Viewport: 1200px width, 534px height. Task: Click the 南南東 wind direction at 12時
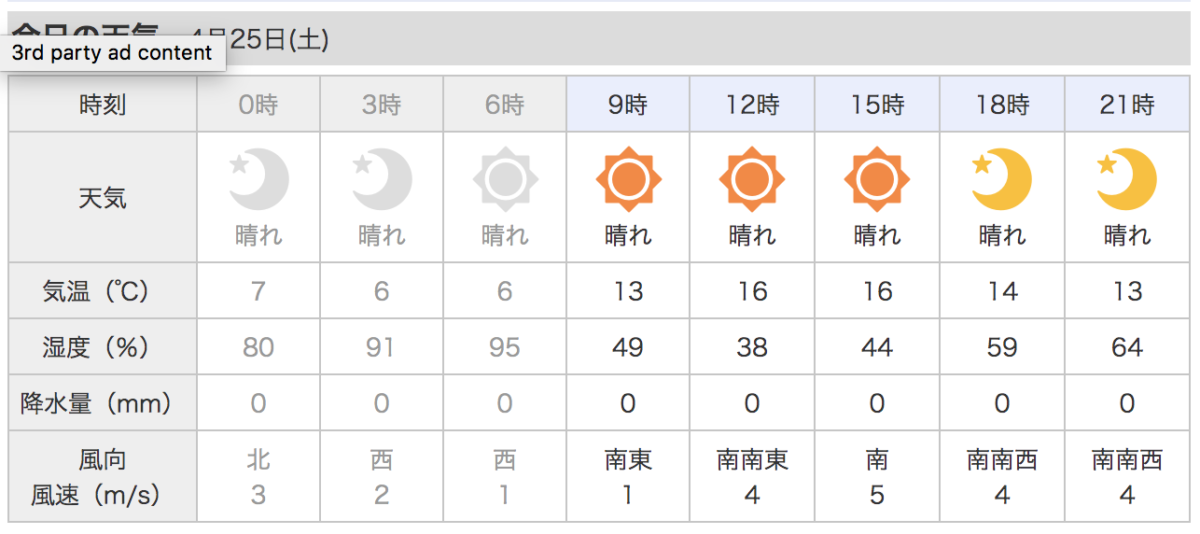752,460
